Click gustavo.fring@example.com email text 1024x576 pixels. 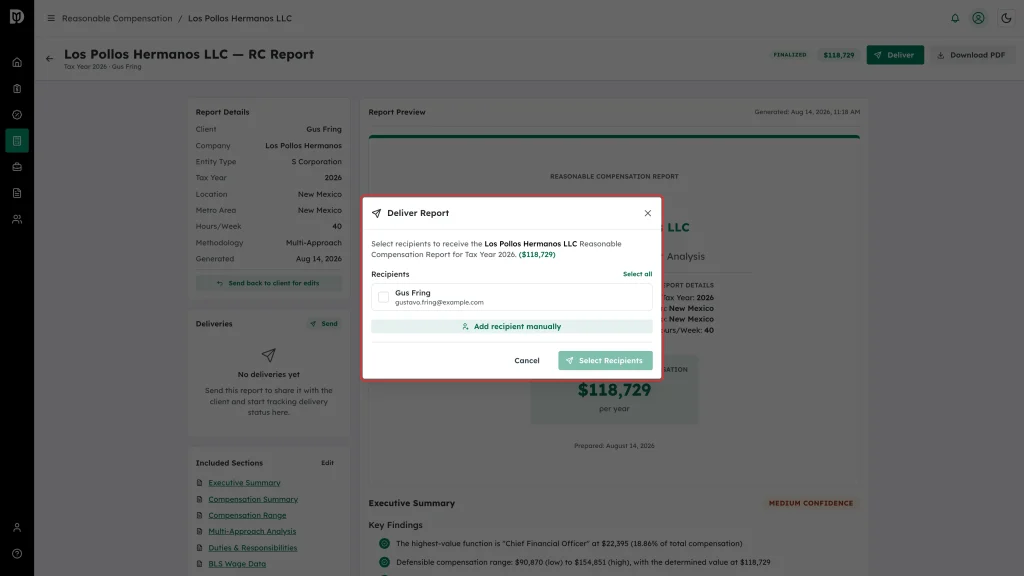click(439, 302)
